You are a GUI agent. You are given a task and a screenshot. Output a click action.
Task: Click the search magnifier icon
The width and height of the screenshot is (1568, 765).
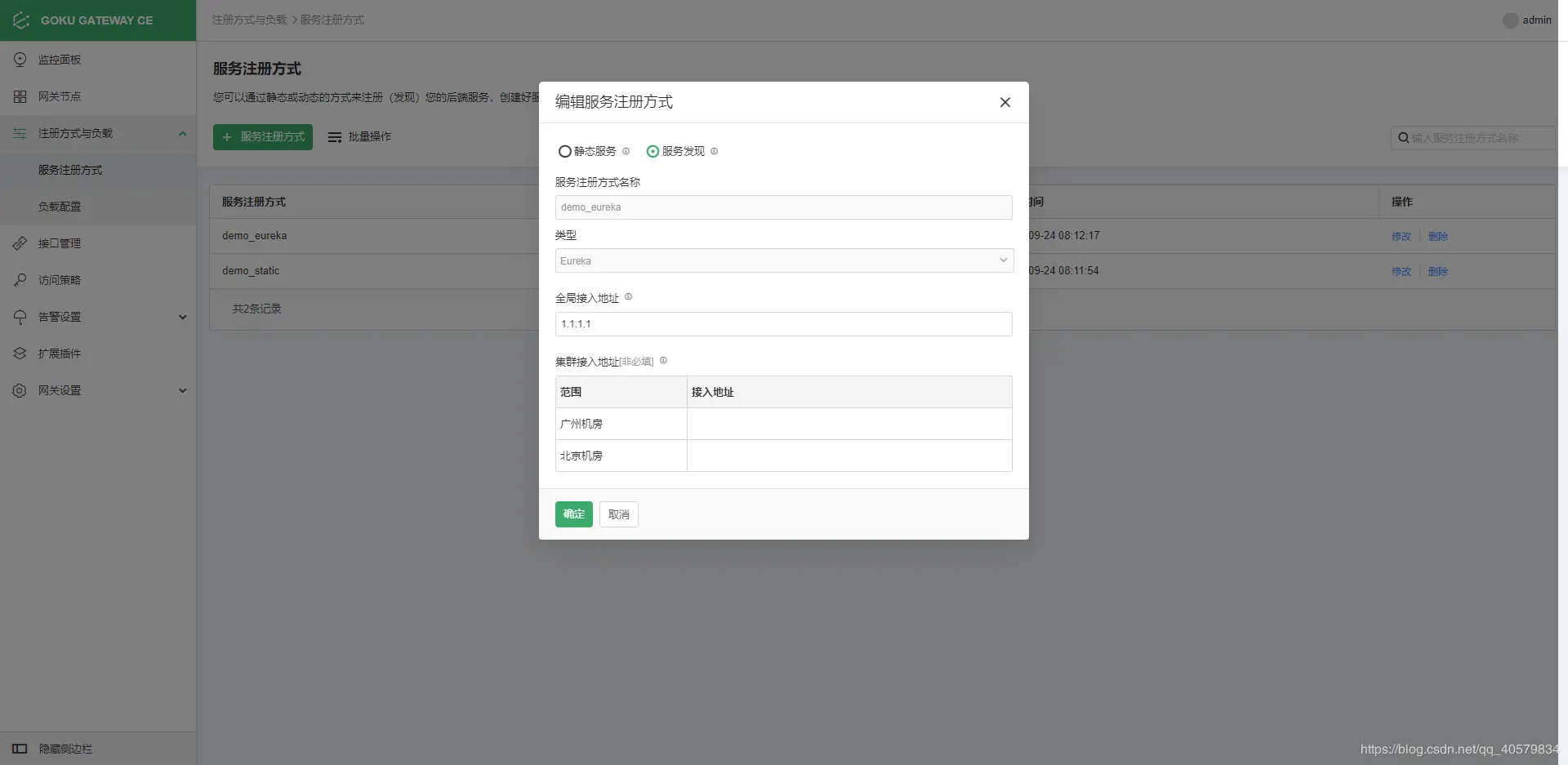tap(1403, 138)
